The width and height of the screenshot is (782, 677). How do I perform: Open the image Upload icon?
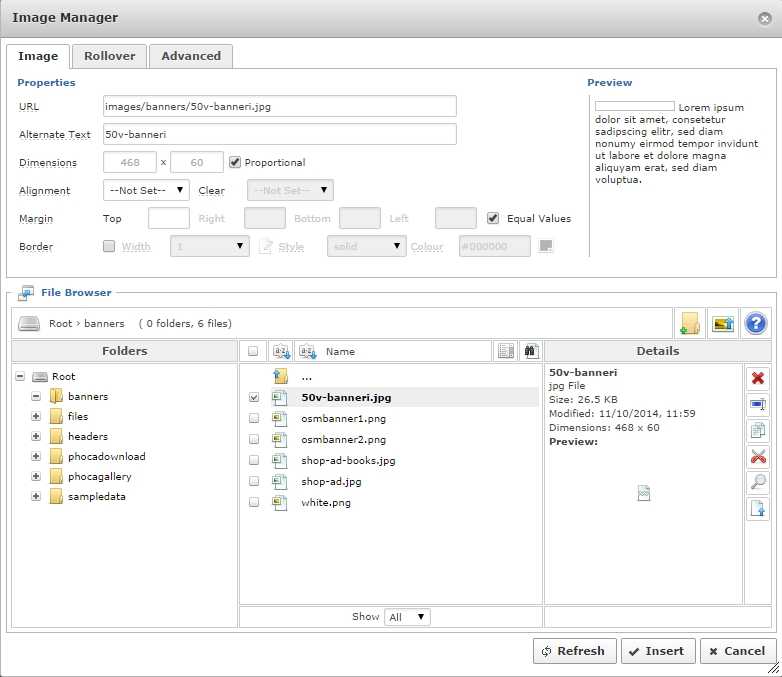[722, 323]
